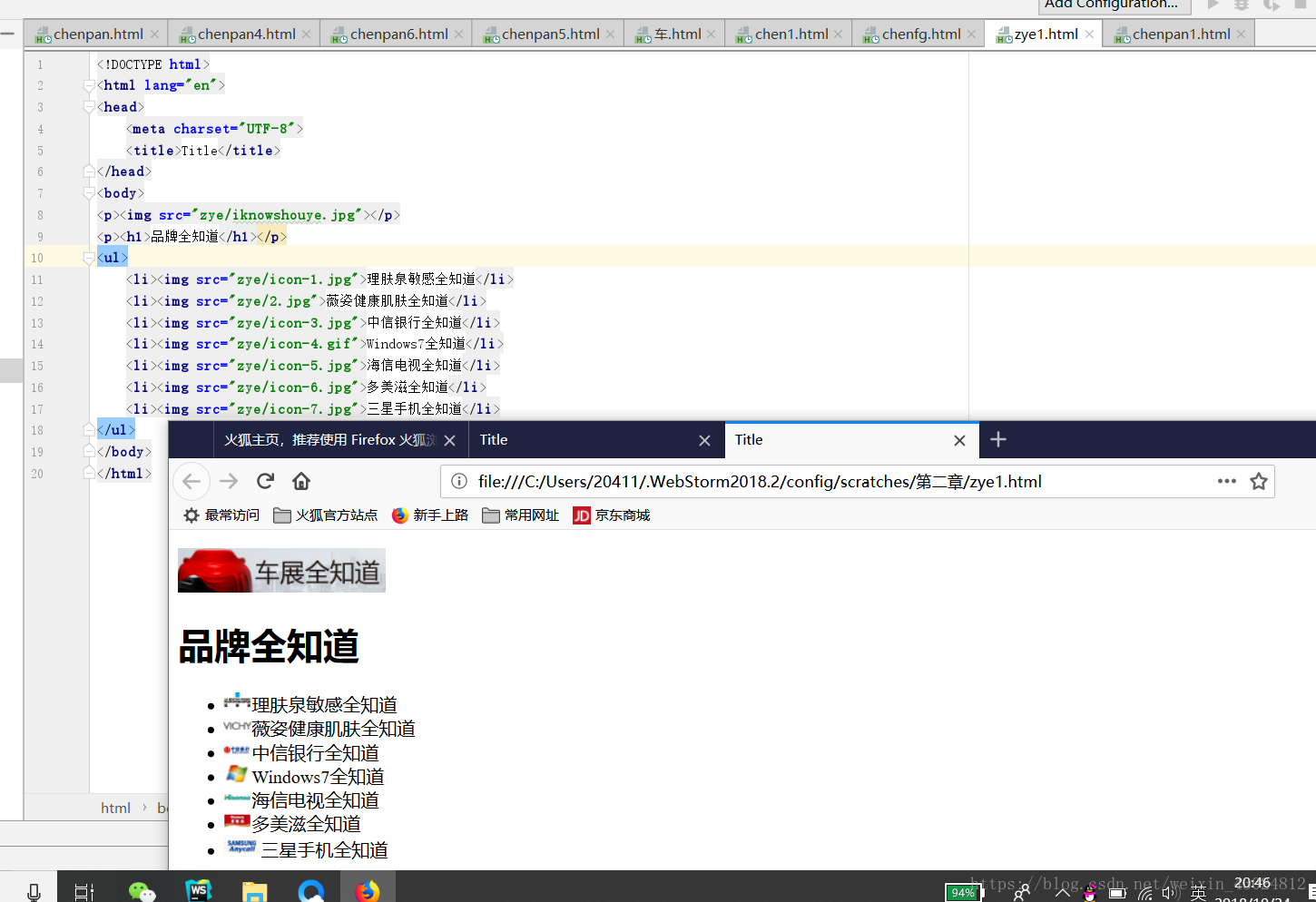Close the active Title Firefox tab
Viewport: 1316px width, 902px height.
(959, 440)
